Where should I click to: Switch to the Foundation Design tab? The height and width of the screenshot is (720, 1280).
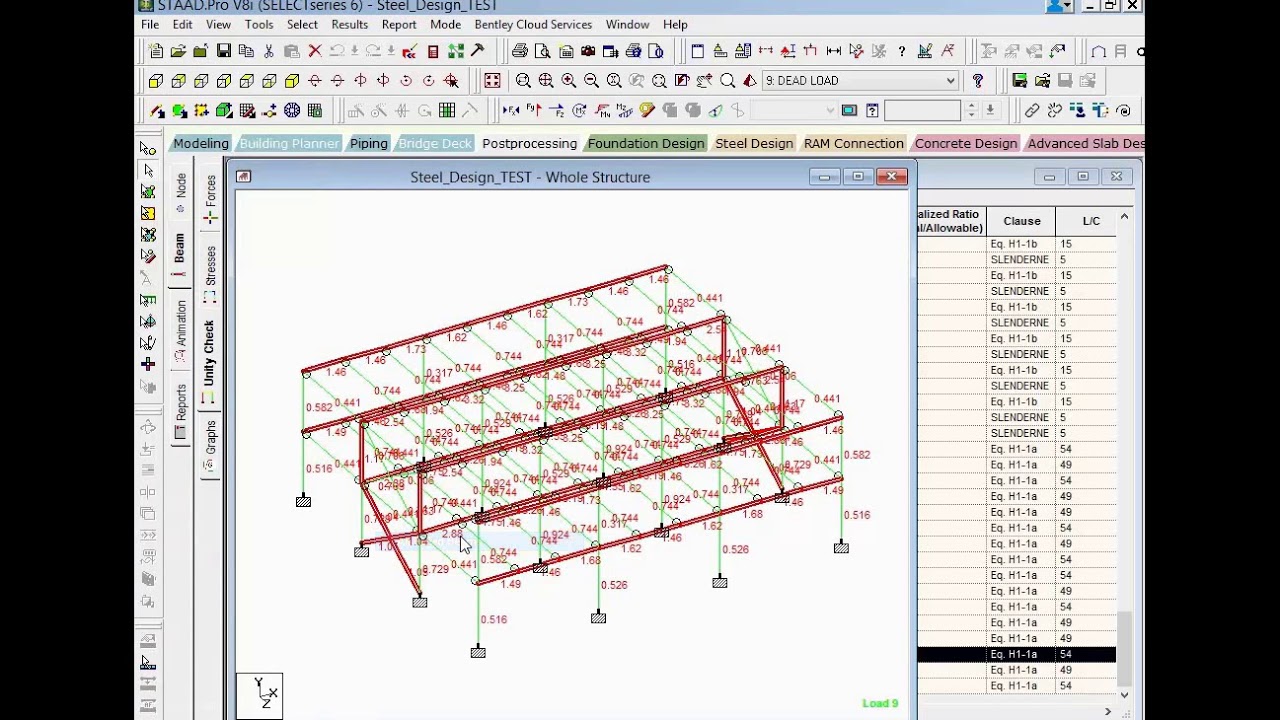tap(646, 143)
